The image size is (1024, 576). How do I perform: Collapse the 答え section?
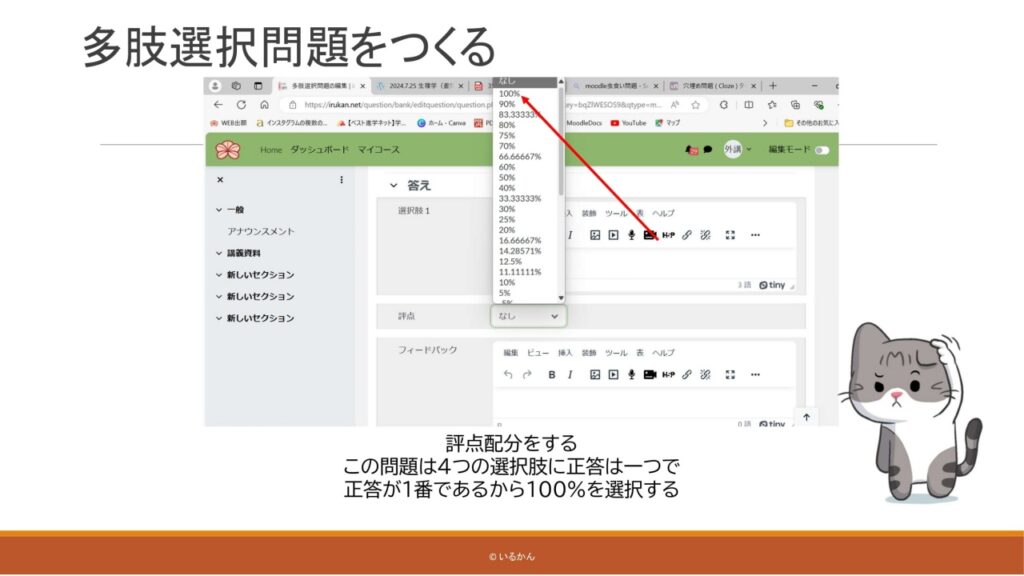pos(394,185)
